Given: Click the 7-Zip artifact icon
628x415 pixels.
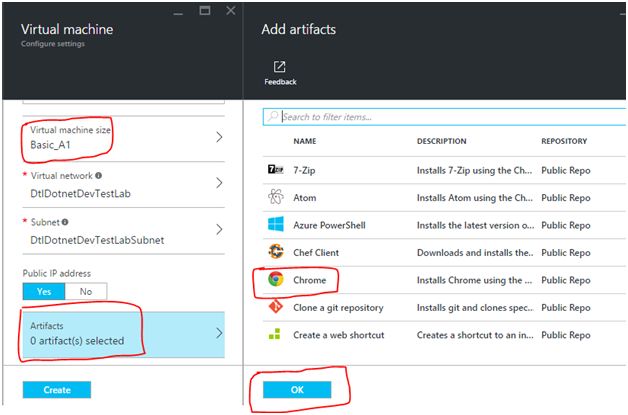Looking at the screenshot, I should coord(276,170).
